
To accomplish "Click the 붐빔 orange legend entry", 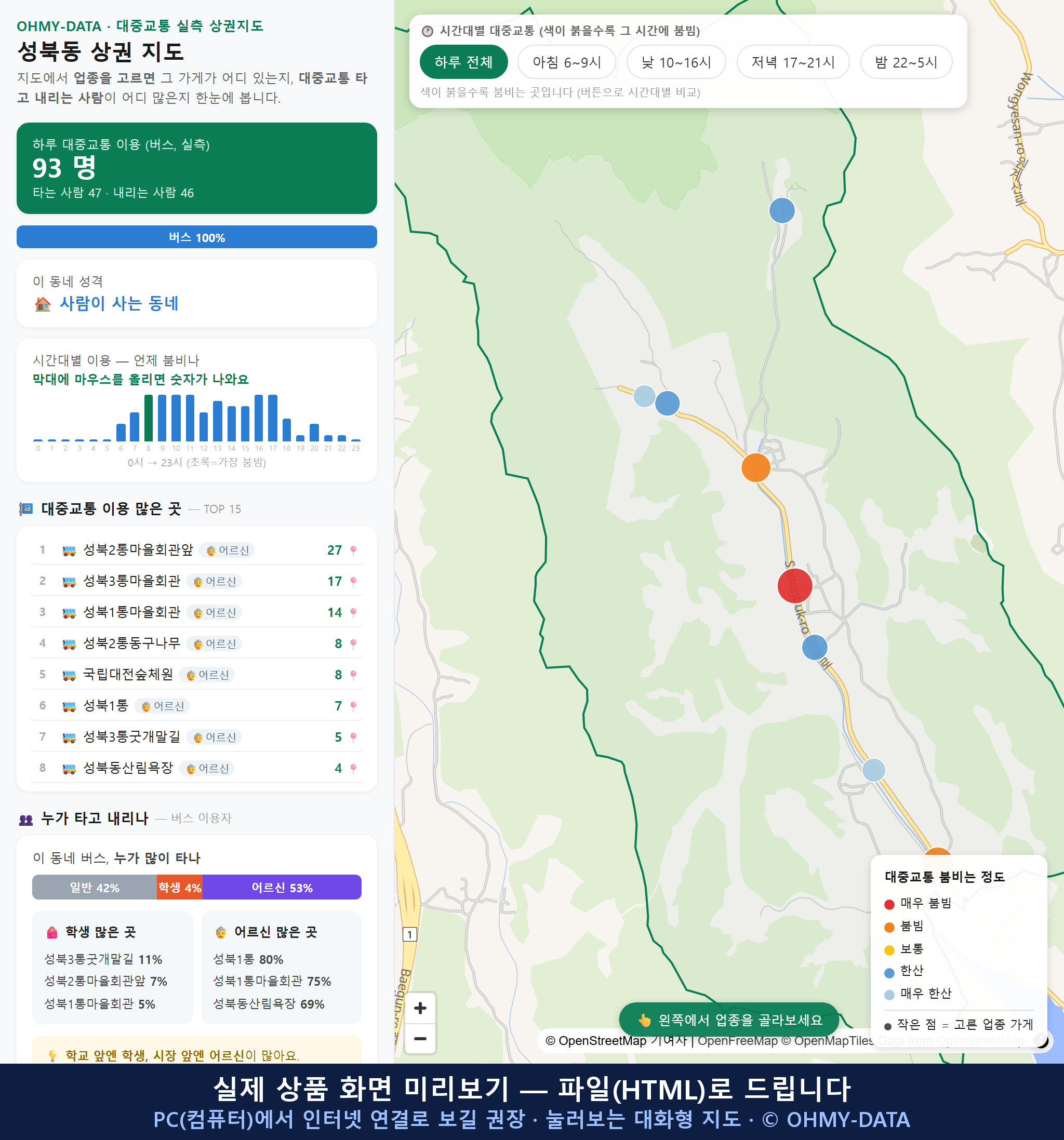I will pyautogui.click(x=904, y=926).
